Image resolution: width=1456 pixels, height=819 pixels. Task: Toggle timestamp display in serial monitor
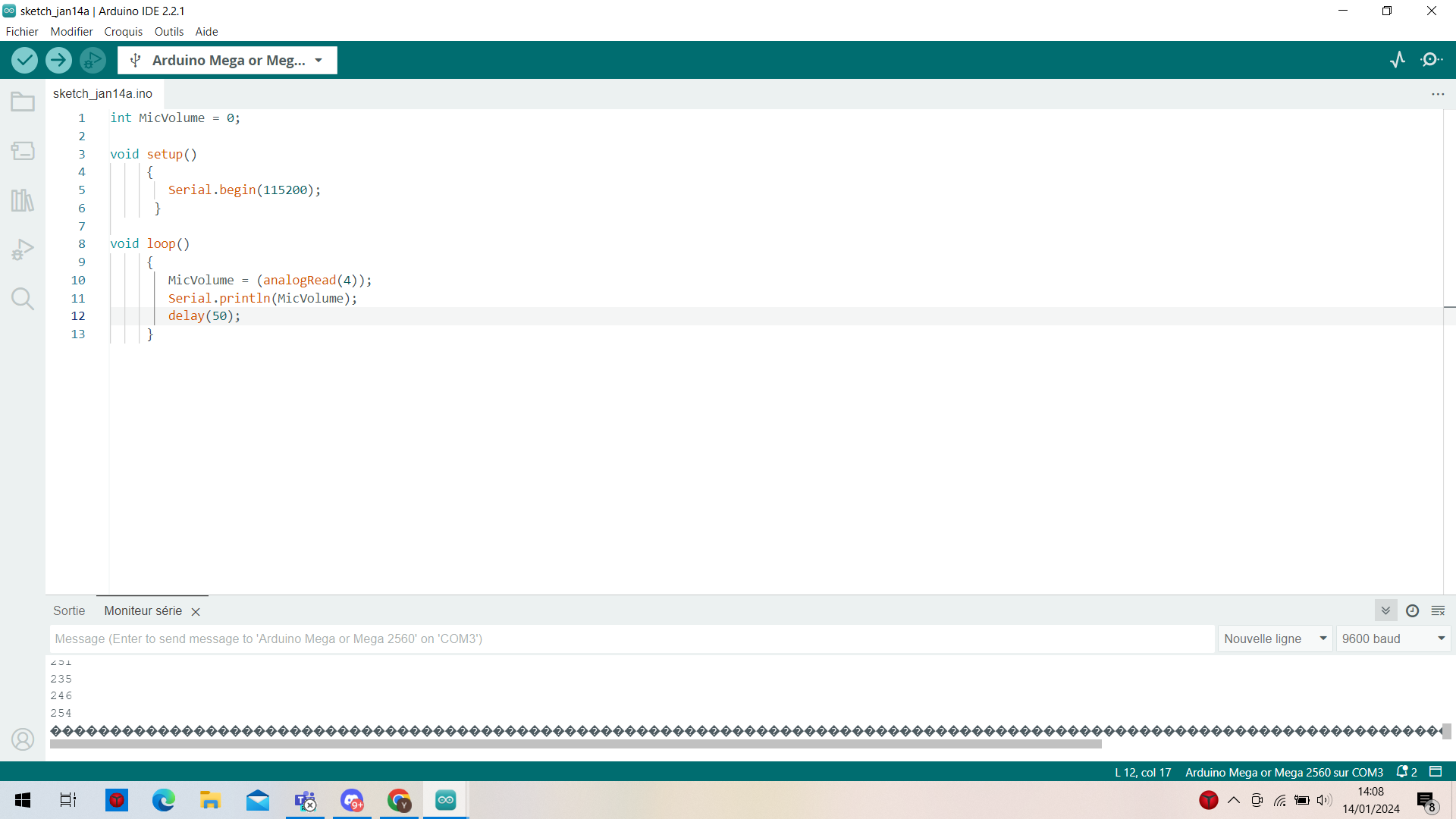1412,610
